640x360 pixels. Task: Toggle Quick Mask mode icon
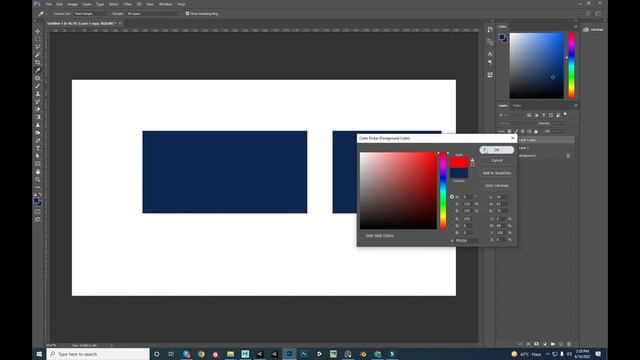point(38,212)
